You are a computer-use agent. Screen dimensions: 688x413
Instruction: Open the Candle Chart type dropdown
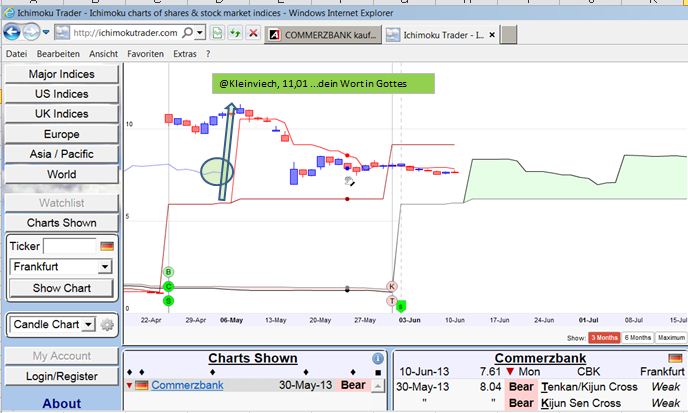click(x=89, y=324)
